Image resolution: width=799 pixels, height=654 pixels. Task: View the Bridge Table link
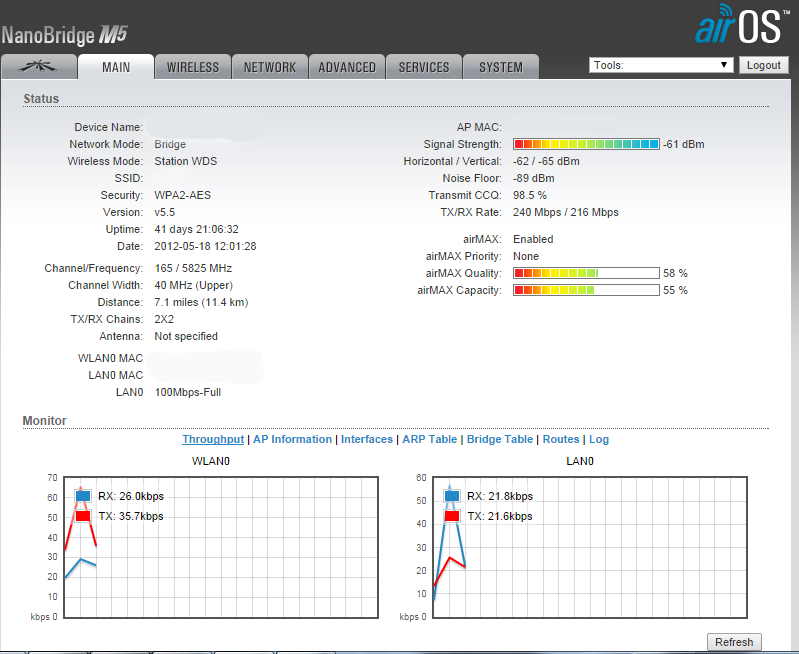[x=500, y=439]
